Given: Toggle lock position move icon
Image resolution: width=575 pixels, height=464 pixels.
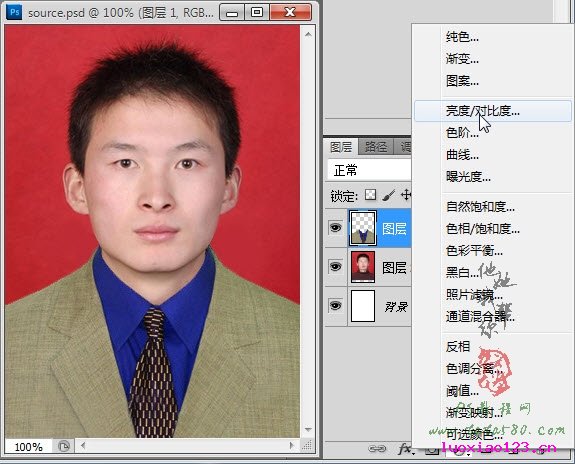Looking at the screenshot, I should tap(406, 195).
